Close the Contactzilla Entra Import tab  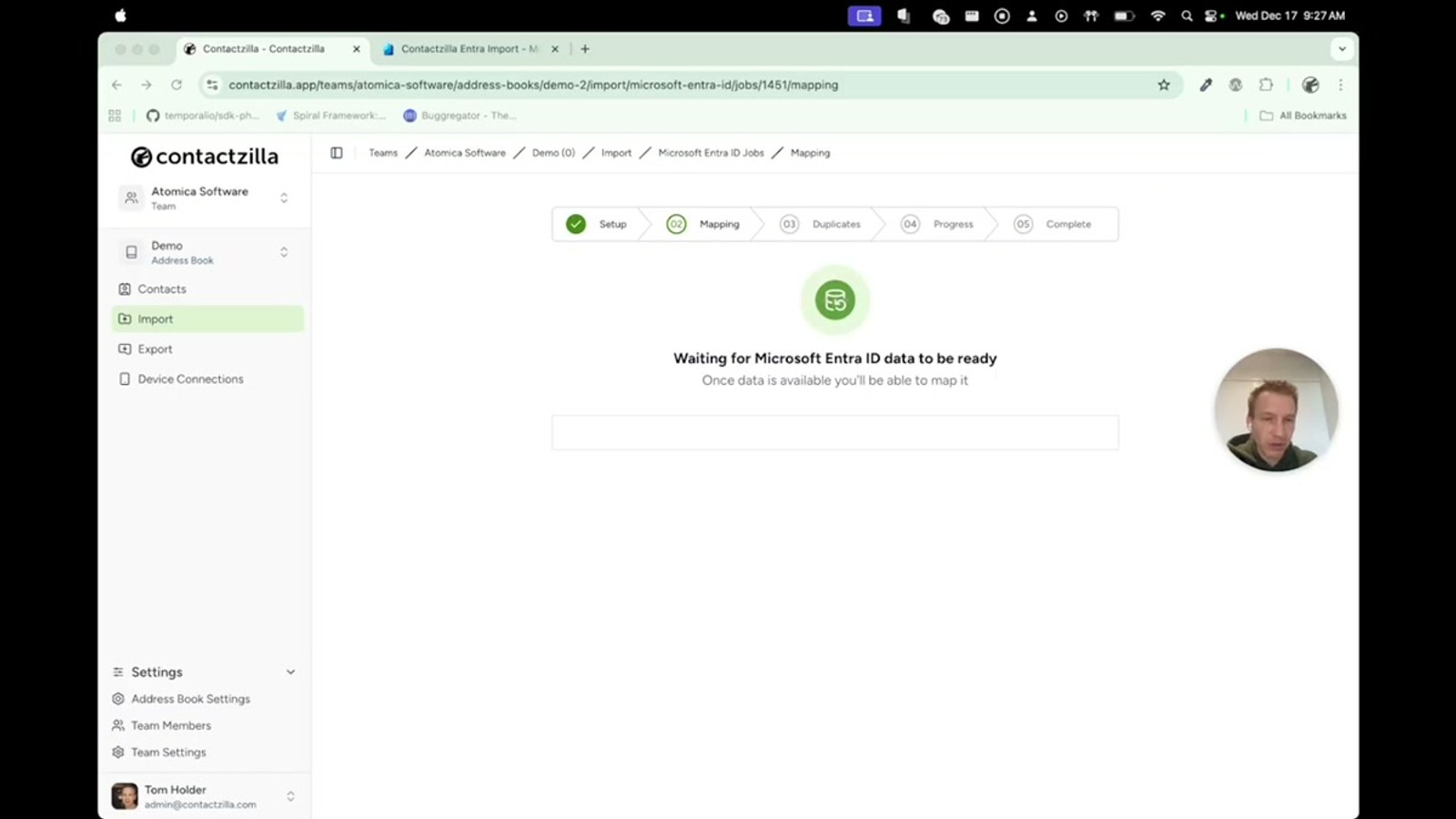tap(555, 49)
